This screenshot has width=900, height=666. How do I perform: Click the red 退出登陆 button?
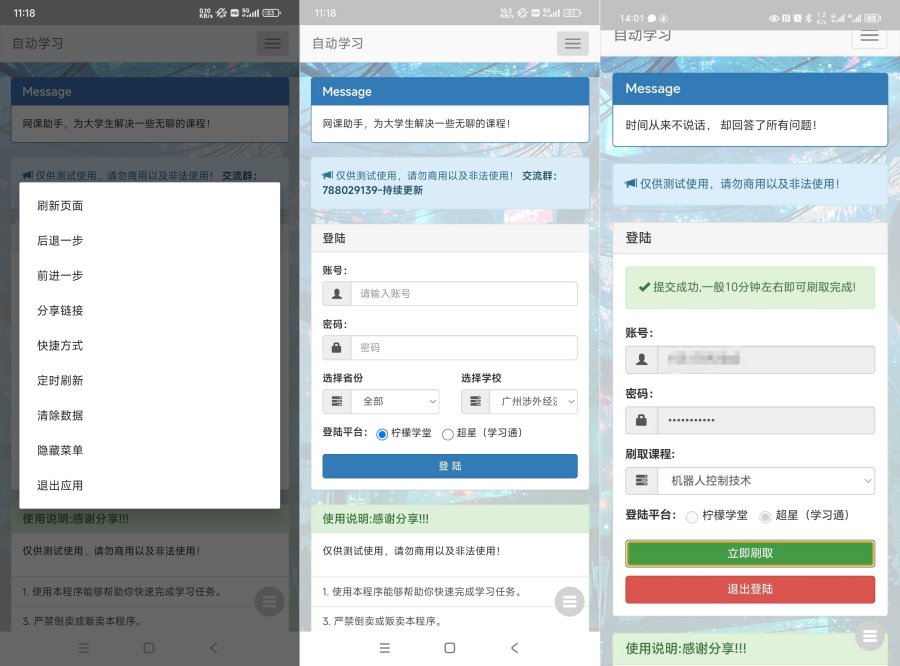750,589
